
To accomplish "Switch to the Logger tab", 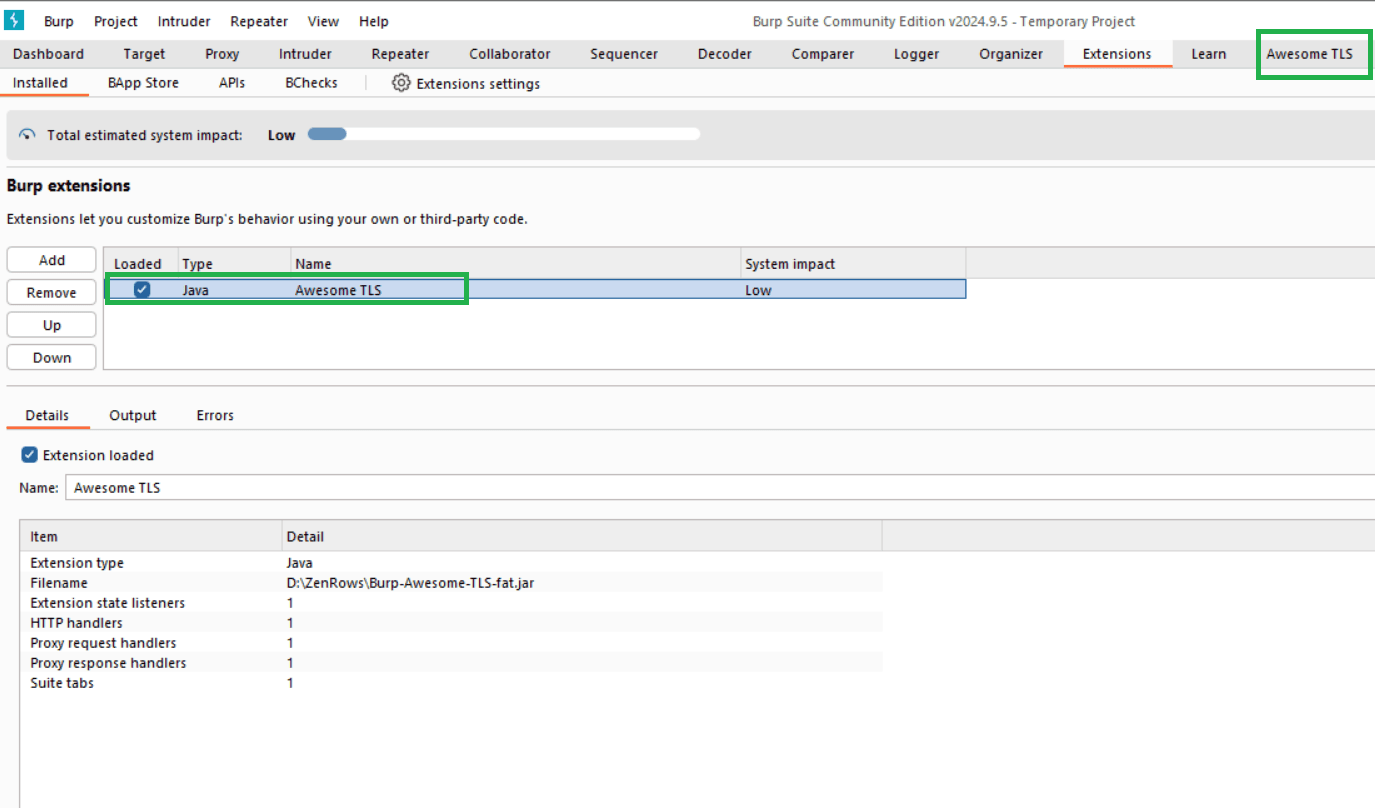I will coord(917,54).
